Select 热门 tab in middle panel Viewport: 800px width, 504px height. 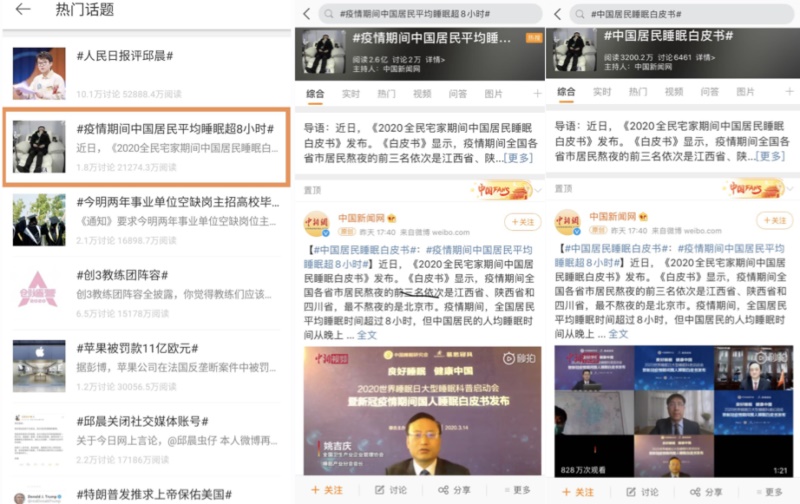tap(386, 93)
